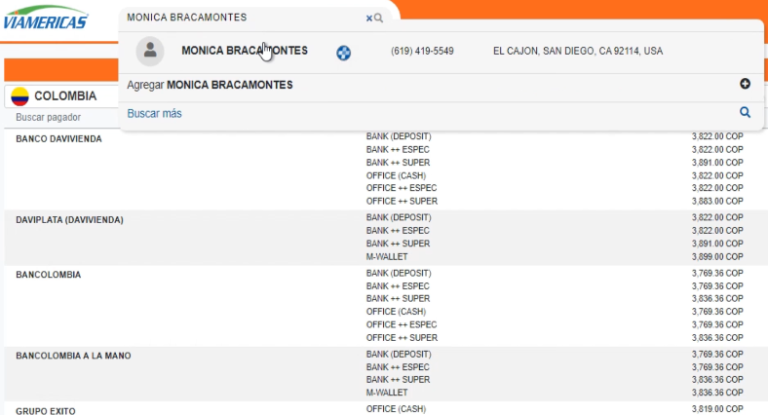768x415 pixels.
Task: Select the DAVIPLATA (DAVIVIENDA) payer
Action: [x=69, y=218]
